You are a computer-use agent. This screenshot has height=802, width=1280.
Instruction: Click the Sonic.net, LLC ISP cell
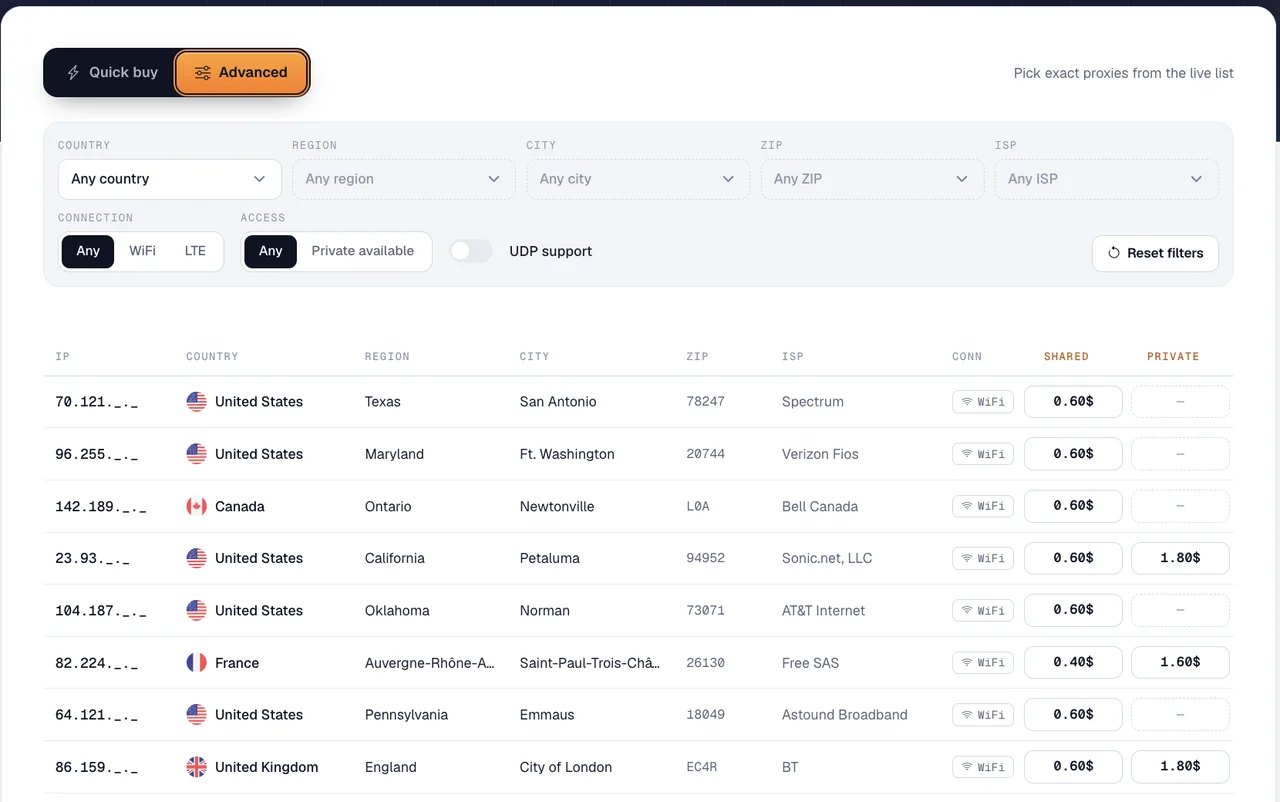827,558
